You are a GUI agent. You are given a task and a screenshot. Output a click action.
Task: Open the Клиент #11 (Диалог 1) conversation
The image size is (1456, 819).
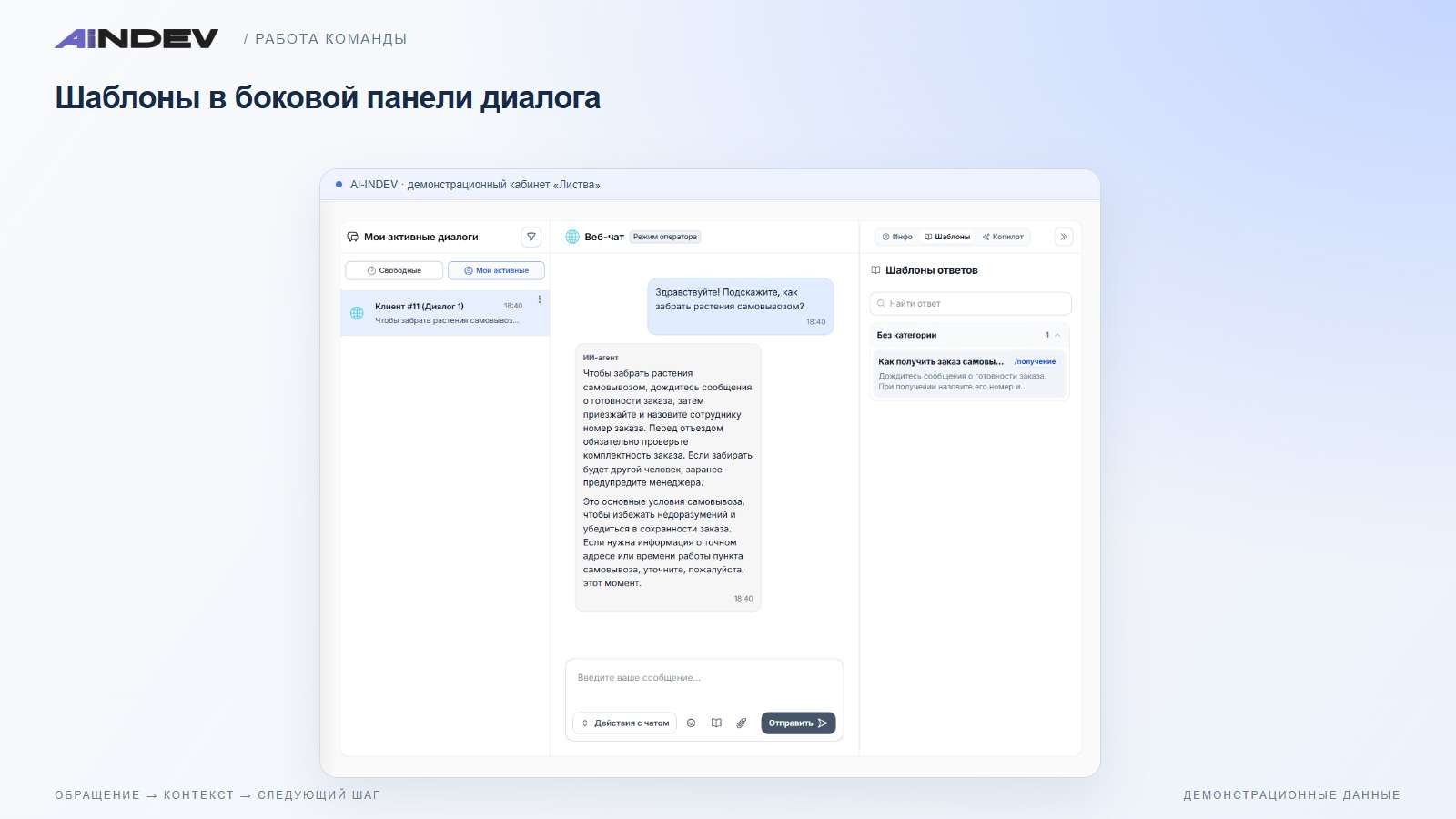[x=445, y=313]
